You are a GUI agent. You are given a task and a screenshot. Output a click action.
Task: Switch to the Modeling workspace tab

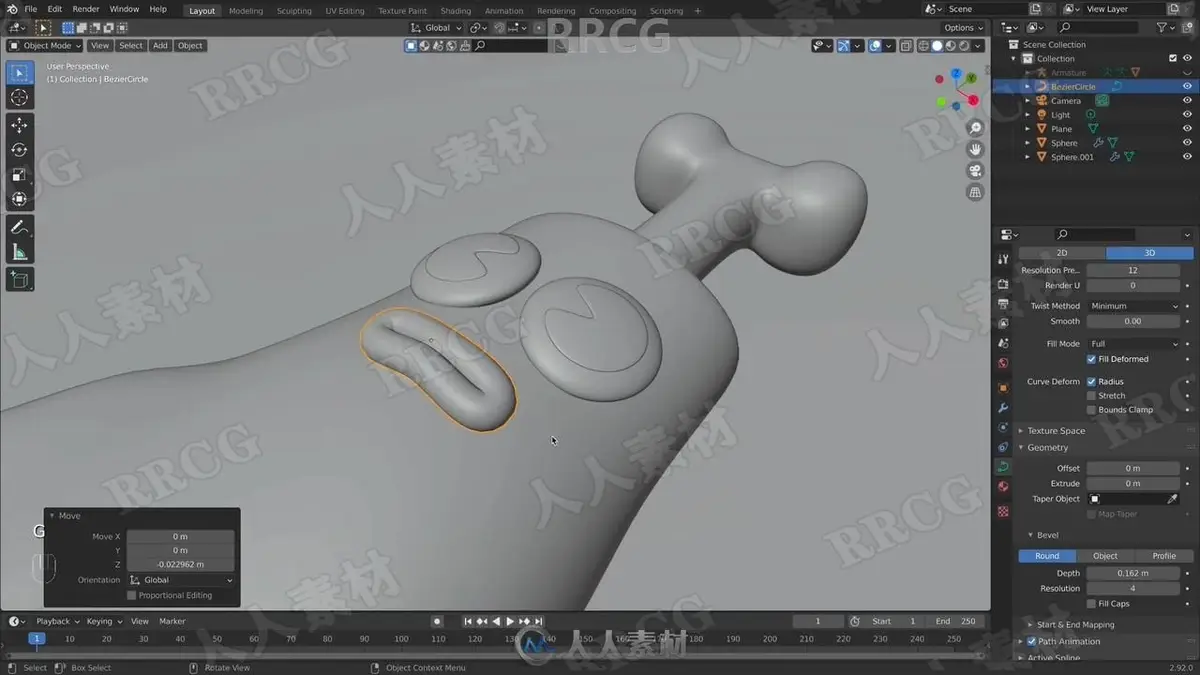pyautogui.click(x=245, y=11)
